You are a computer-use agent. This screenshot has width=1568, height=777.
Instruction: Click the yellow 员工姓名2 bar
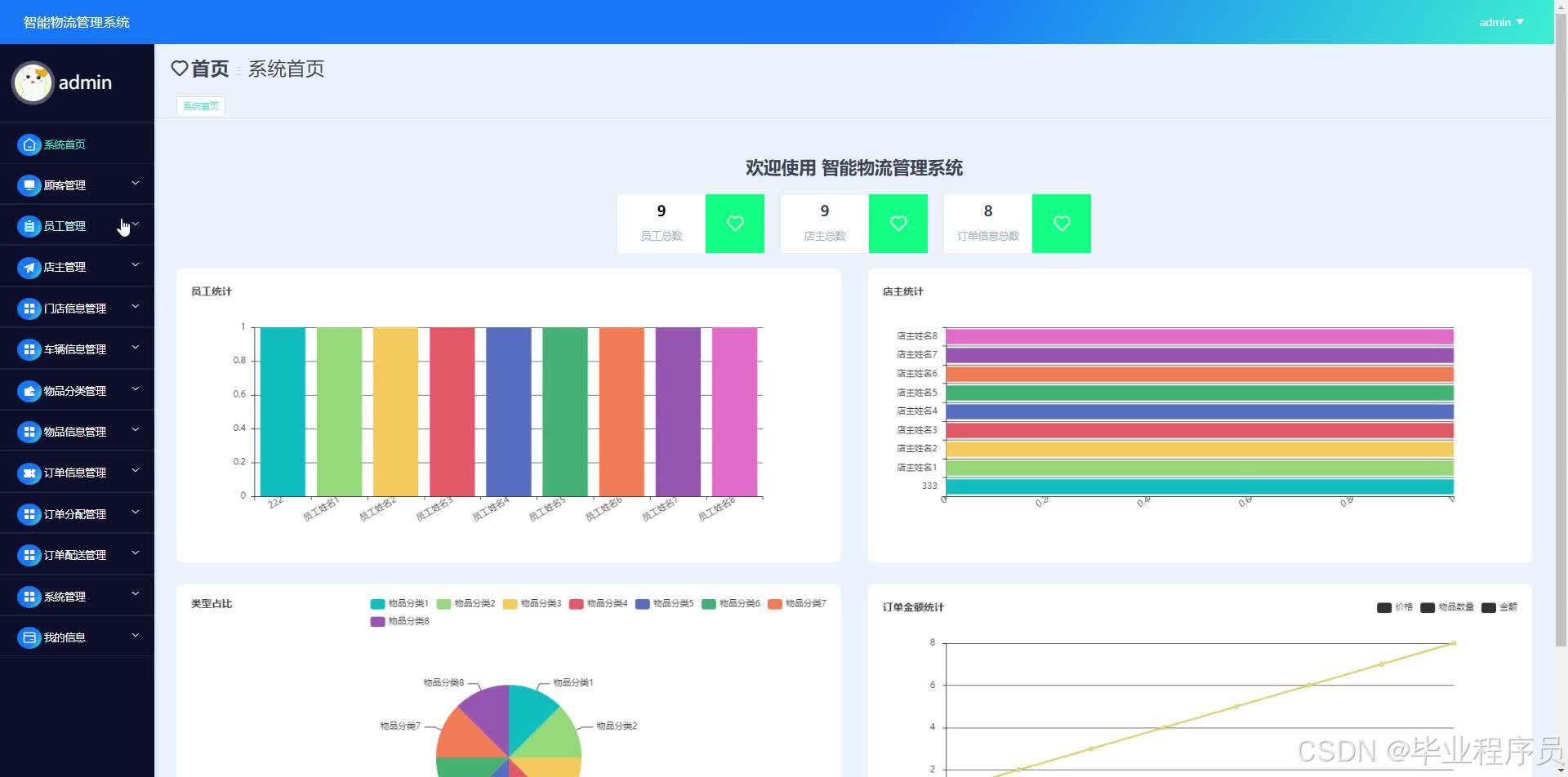395,411
